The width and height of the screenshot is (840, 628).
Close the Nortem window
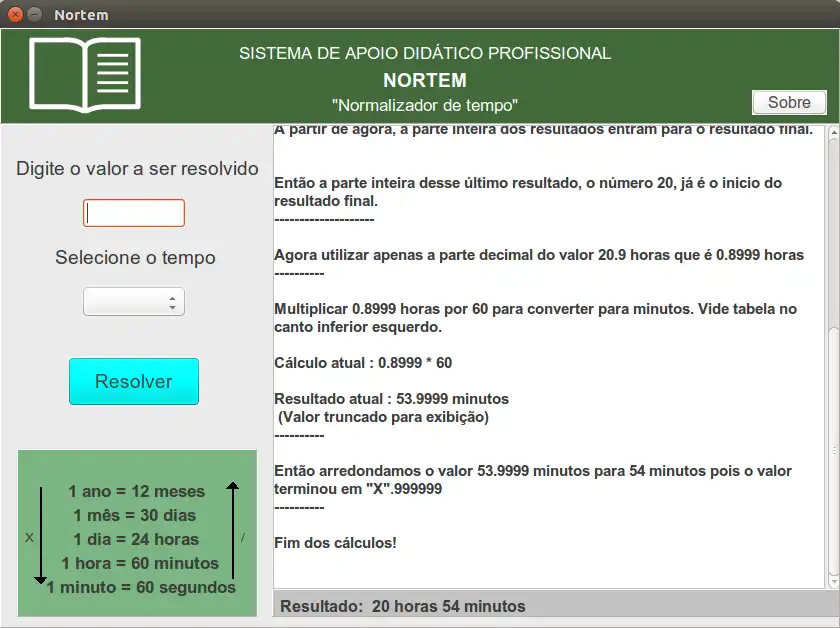[x=16, y=14]
